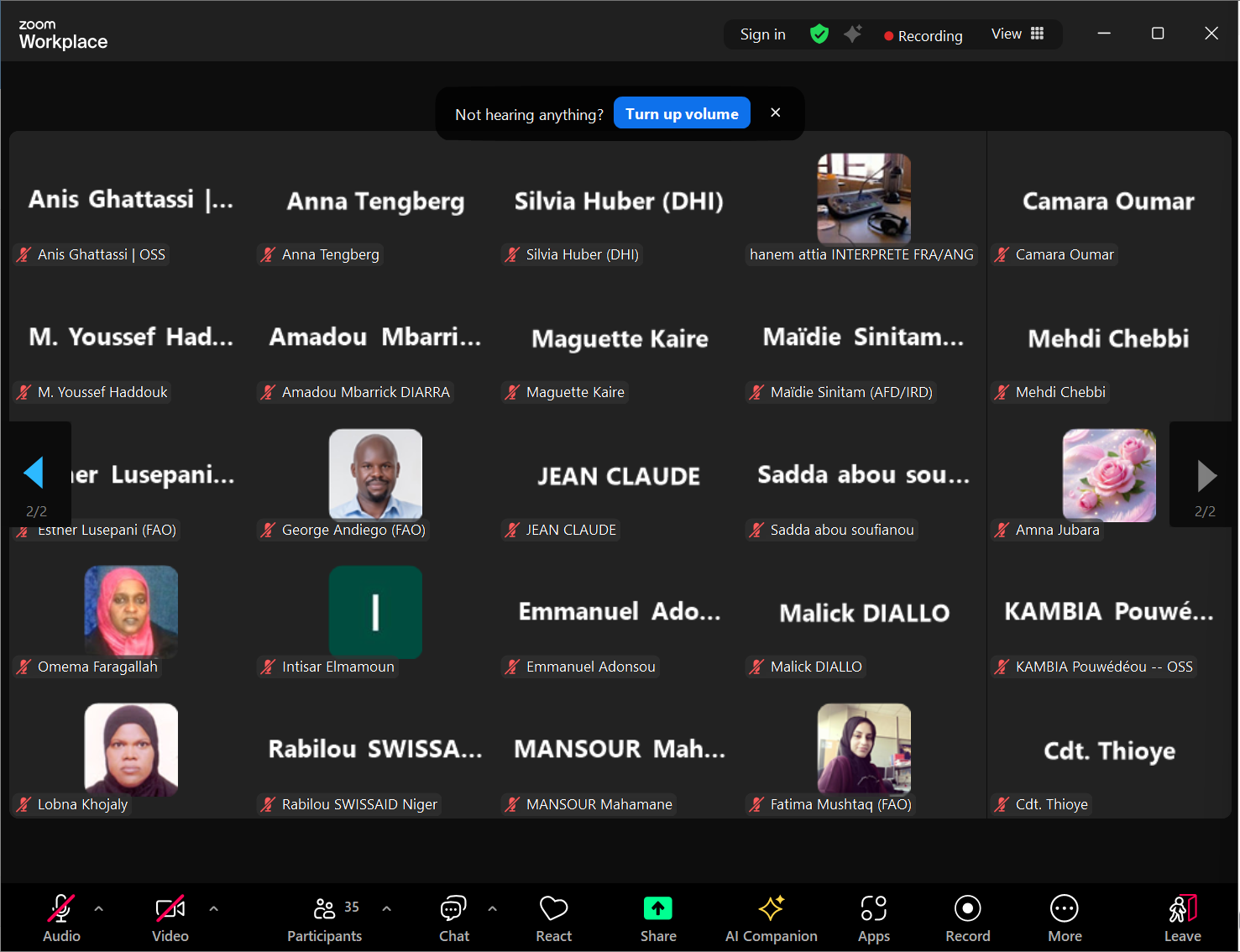Open the More options menu
Screen dimensions: 1240x952
click(x=1065, y=918)
